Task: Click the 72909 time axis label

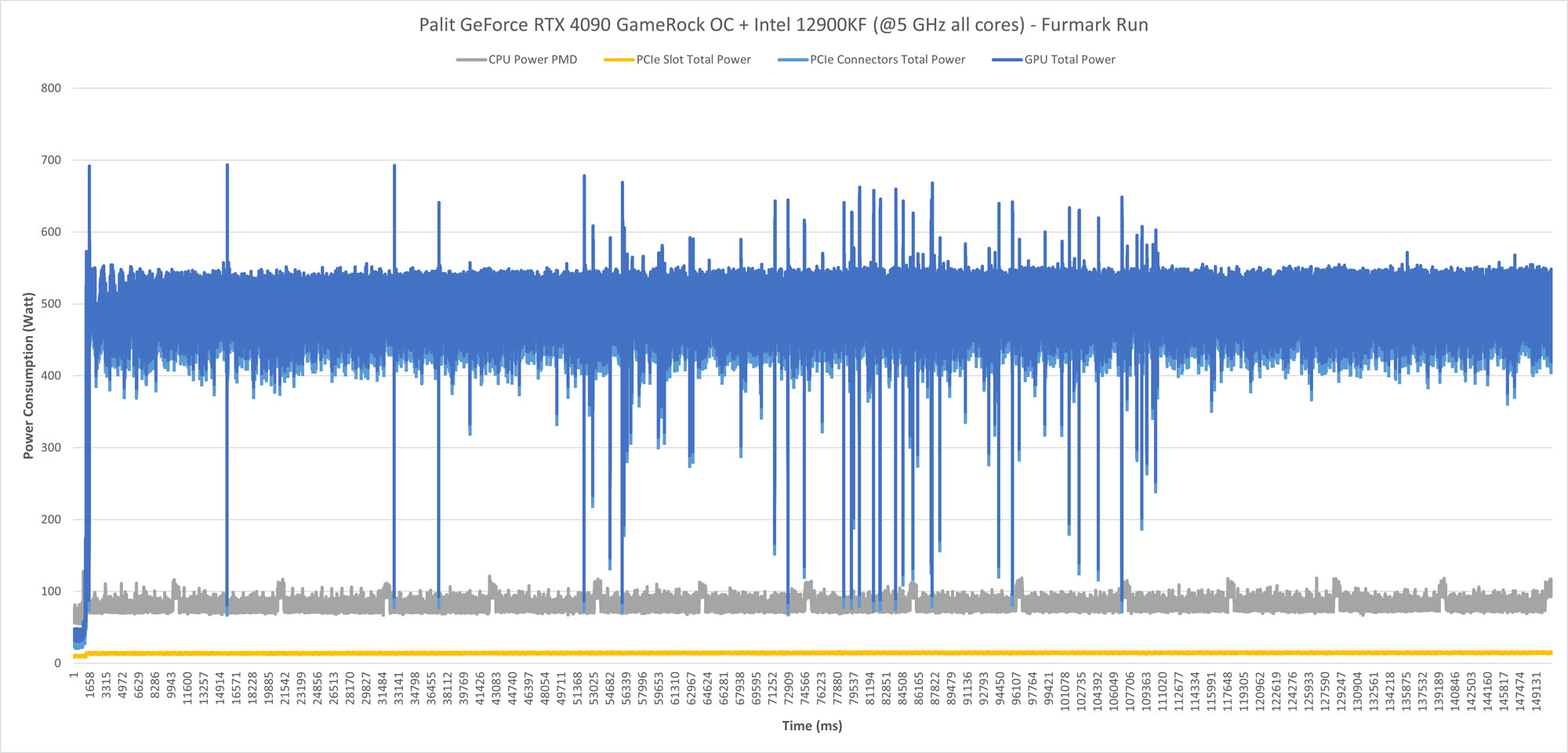Action: [x=789, y=689]
